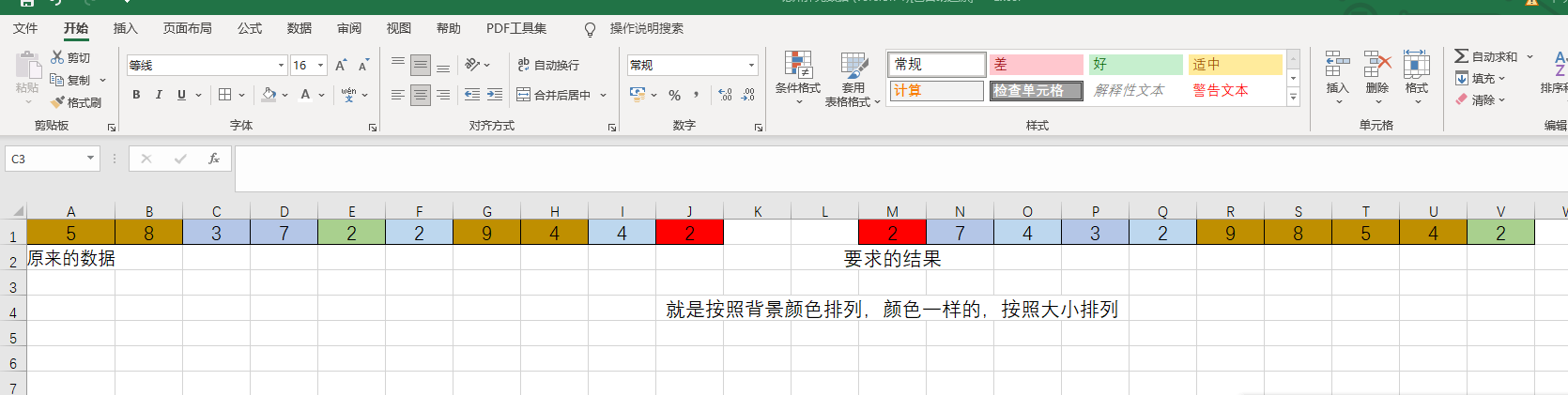Toggle top vertical alignment
This screenshot has height=395, width=1568.
(398, 65)
